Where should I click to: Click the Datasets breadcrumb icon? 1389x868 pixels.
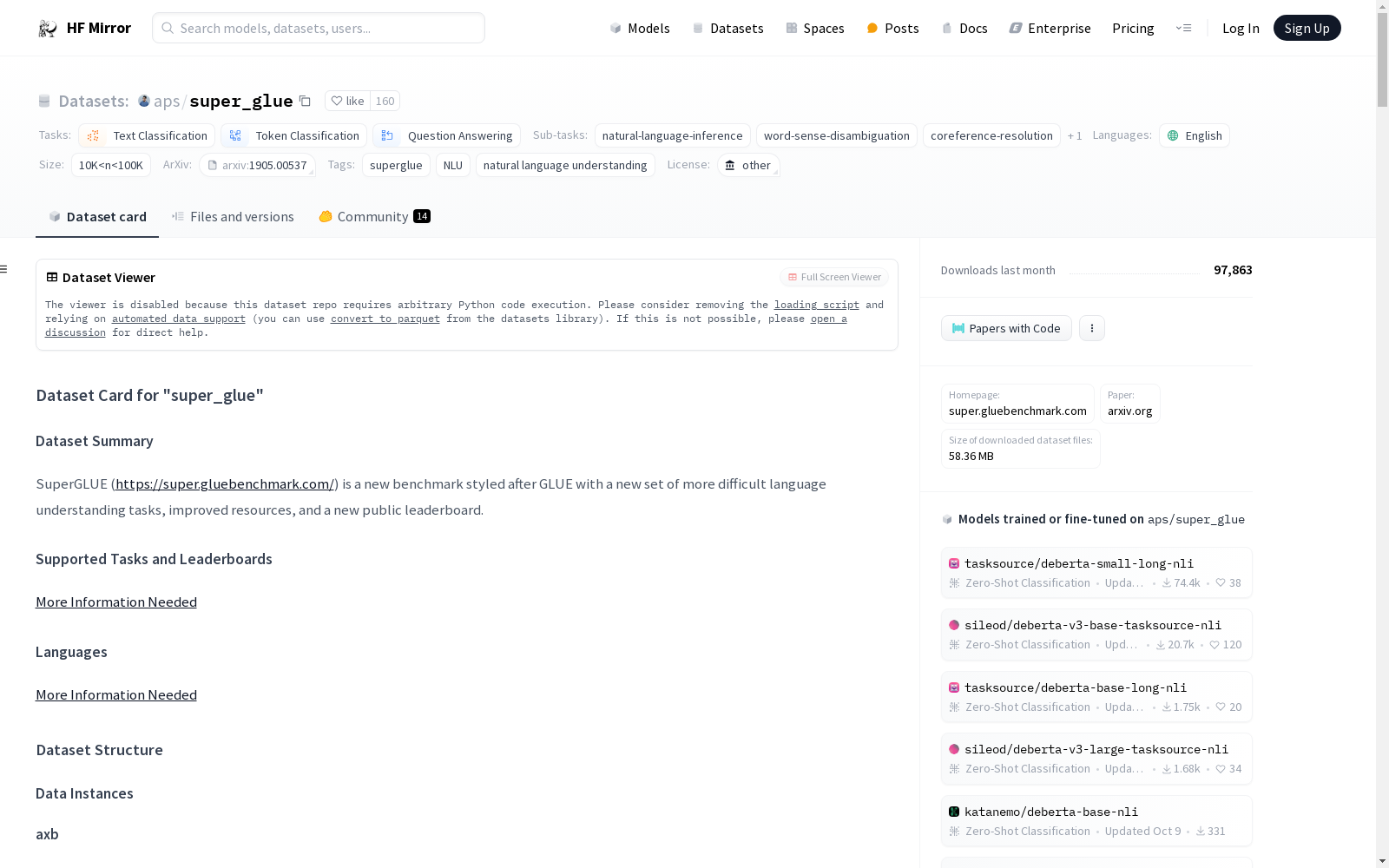click(44, 101)
